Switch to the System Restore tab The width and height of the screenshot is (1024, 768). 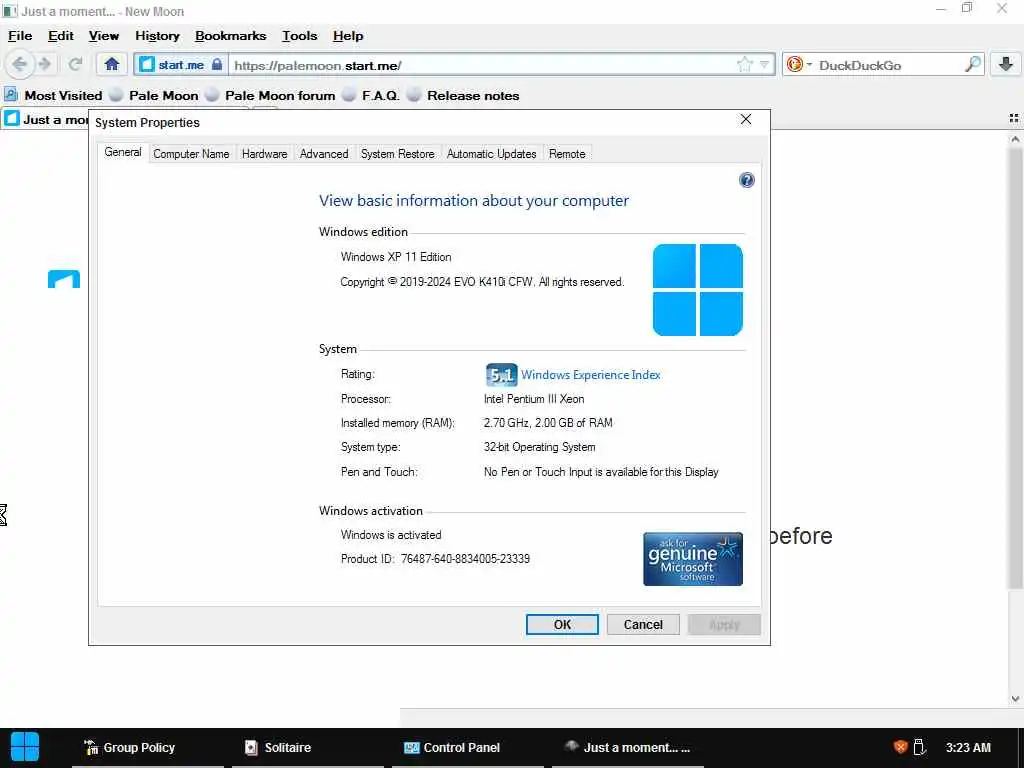(398, 154)
